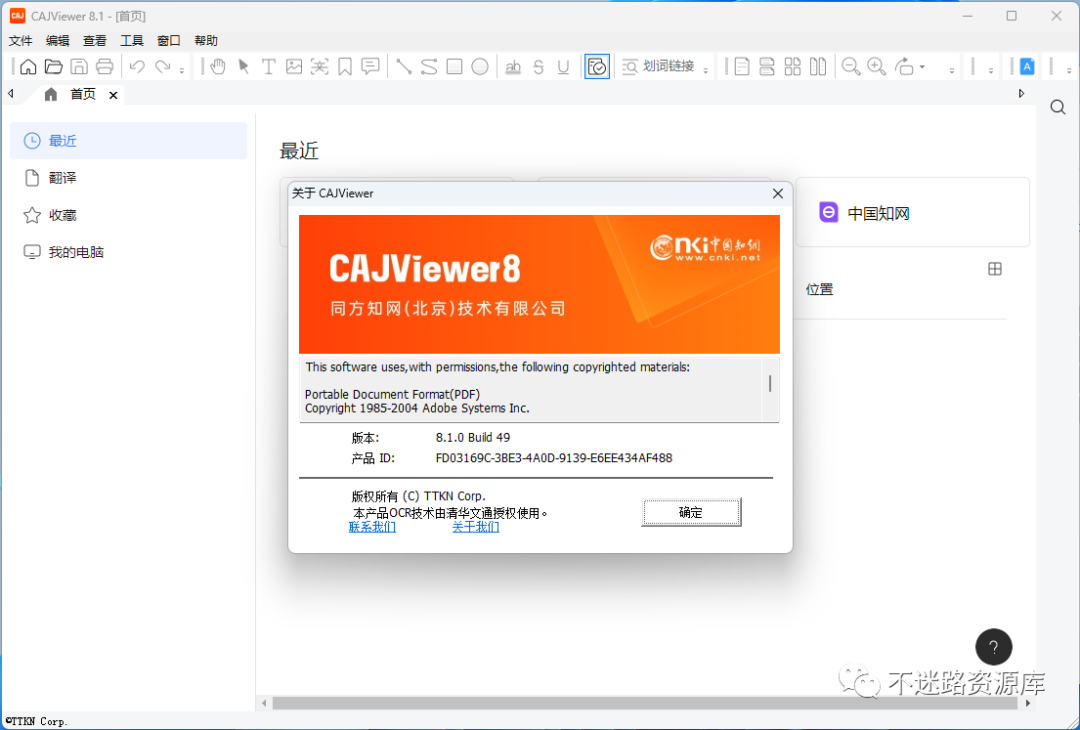Switch to two-page facing layout

click(x=818, y=67)
